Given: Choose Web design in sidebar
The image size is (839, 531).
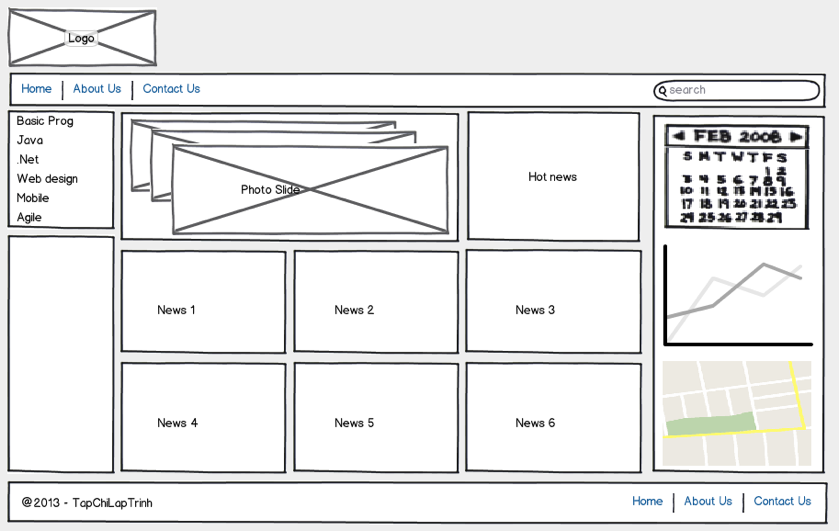Looking at the screenshot, I should pyautogui.click(x=47, y=179).
